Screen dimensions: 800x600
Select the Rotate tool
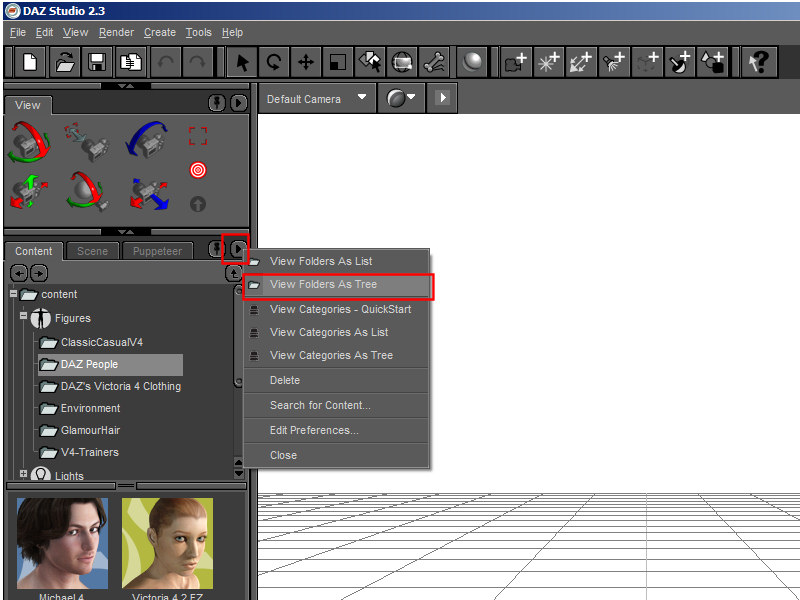(x=274, y=62)
